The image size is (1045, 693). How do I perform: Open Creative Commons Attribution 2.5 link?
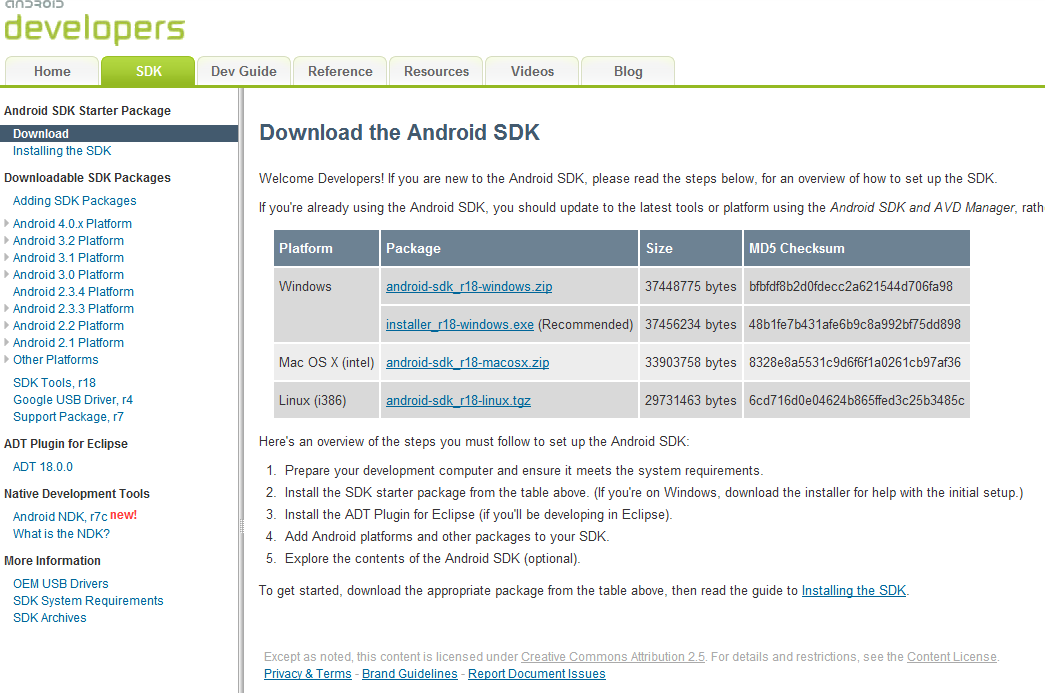coord(612,657)
